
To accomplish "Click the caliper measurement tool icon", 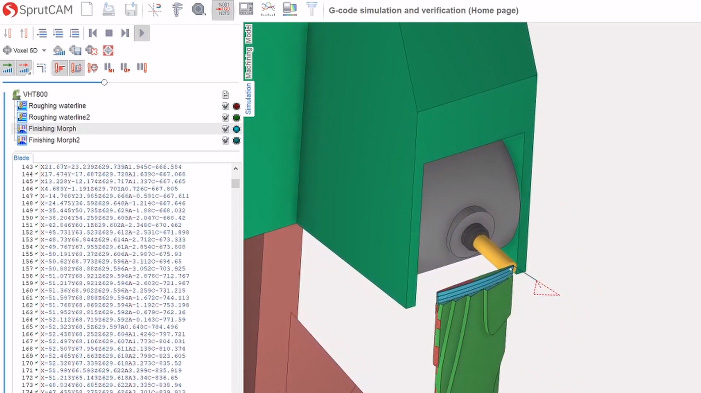I will 177,9.
